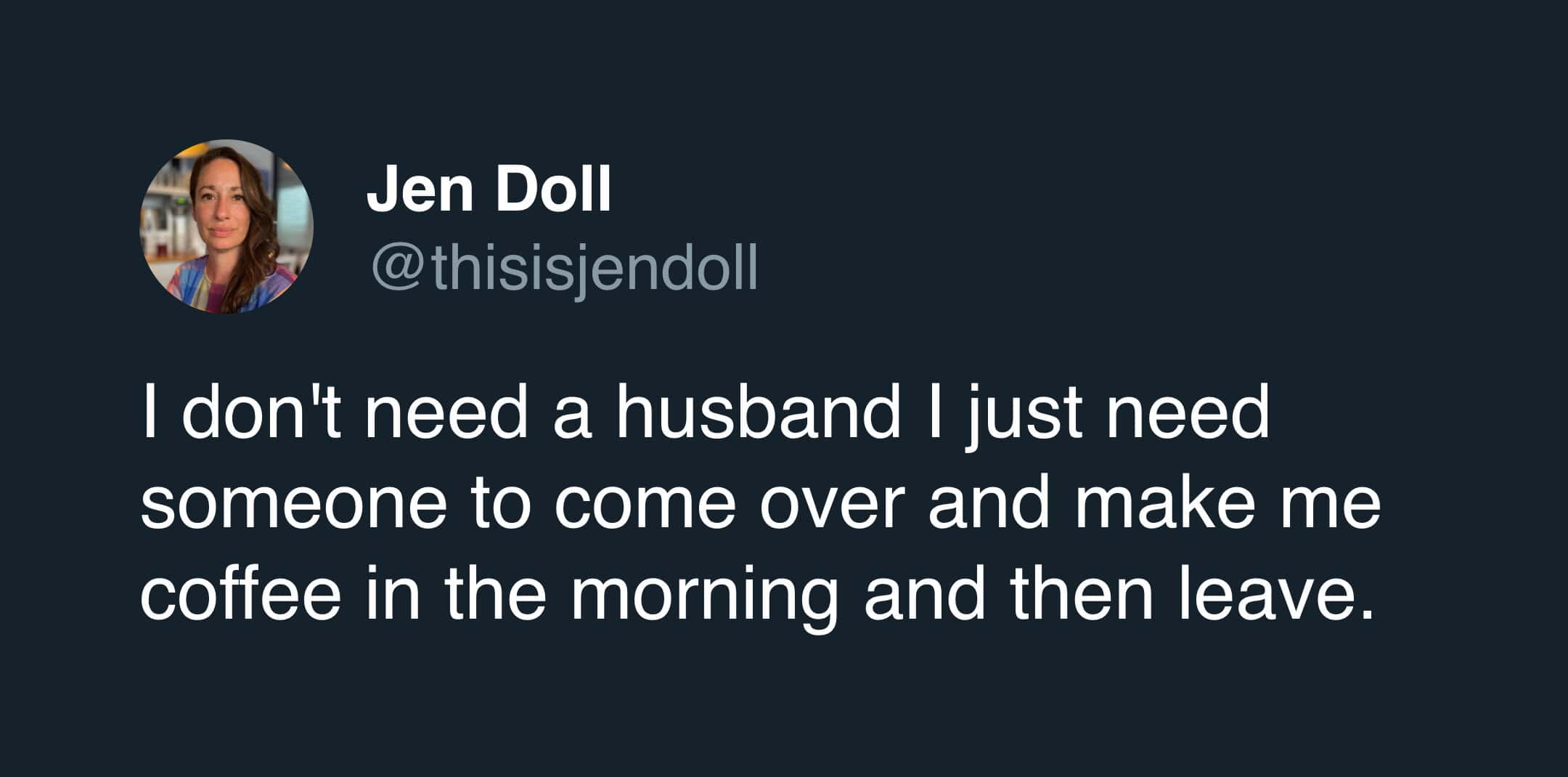1568x777 pixels.
Task: Open Jen Doll's profile picture
Action: click(x=226, y=227)
